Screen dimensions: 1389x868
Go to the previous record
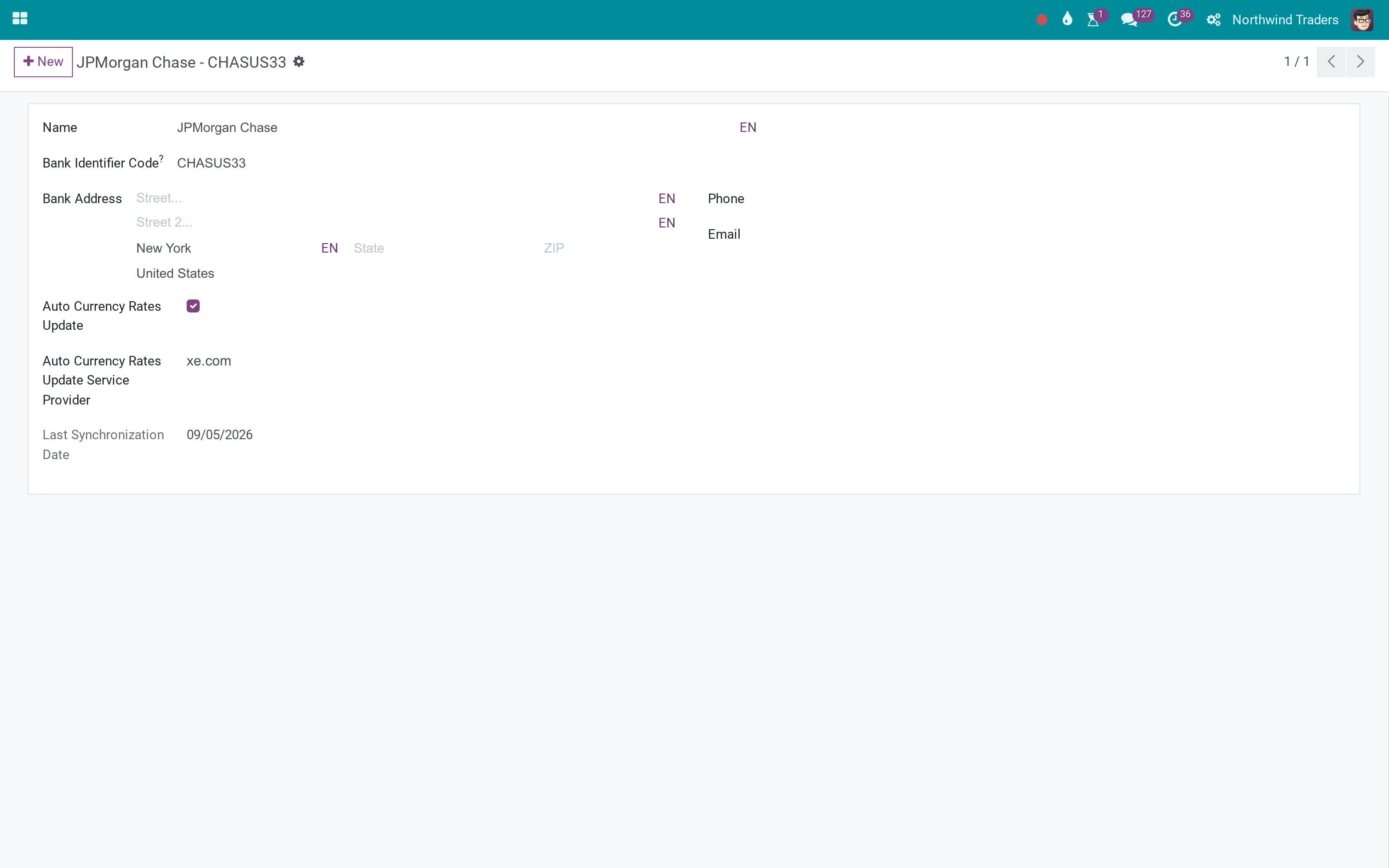[x=1331, y=62]
